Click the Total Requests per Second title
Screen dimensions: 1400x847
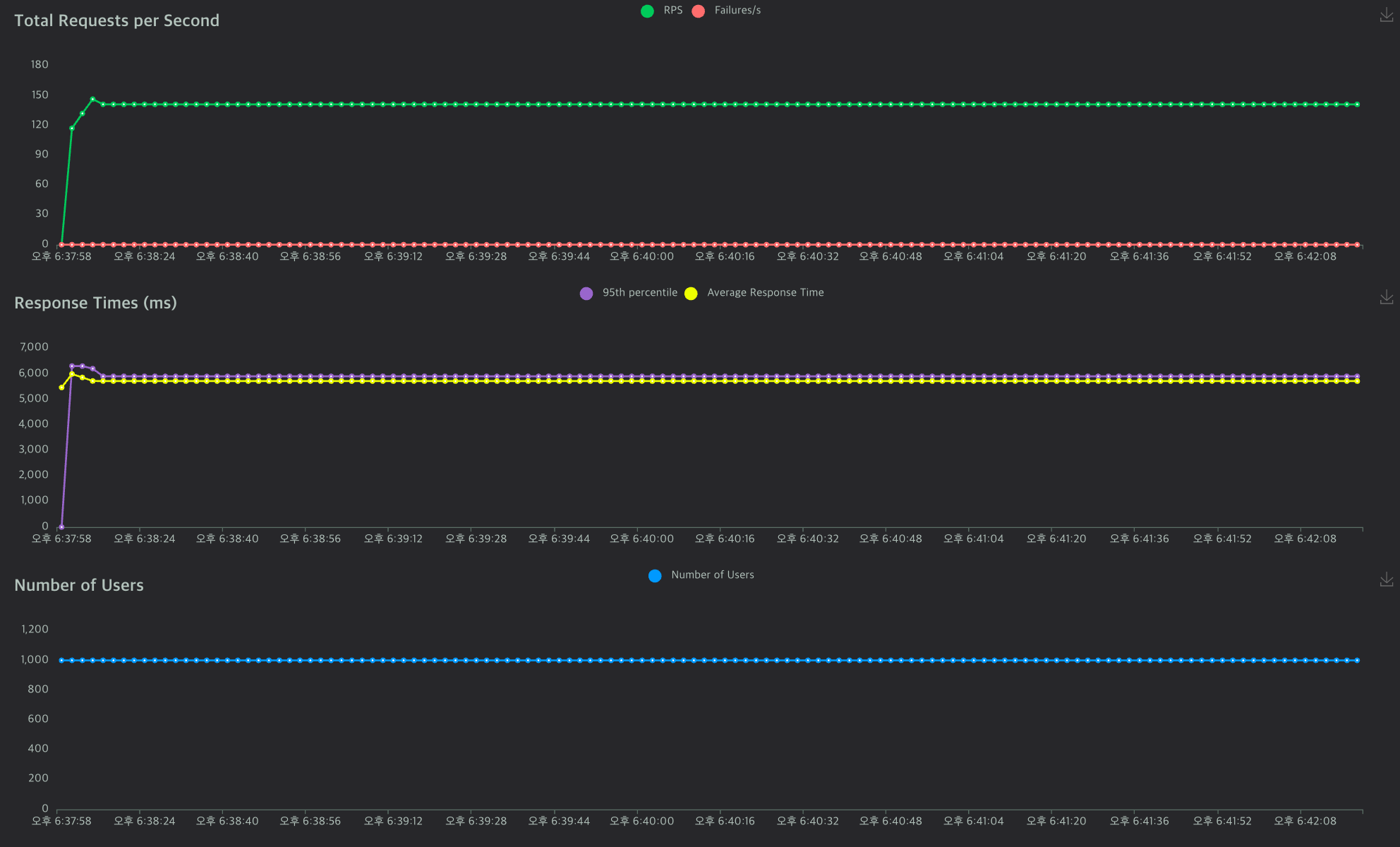pyautogui.click(x=116, y=20)
